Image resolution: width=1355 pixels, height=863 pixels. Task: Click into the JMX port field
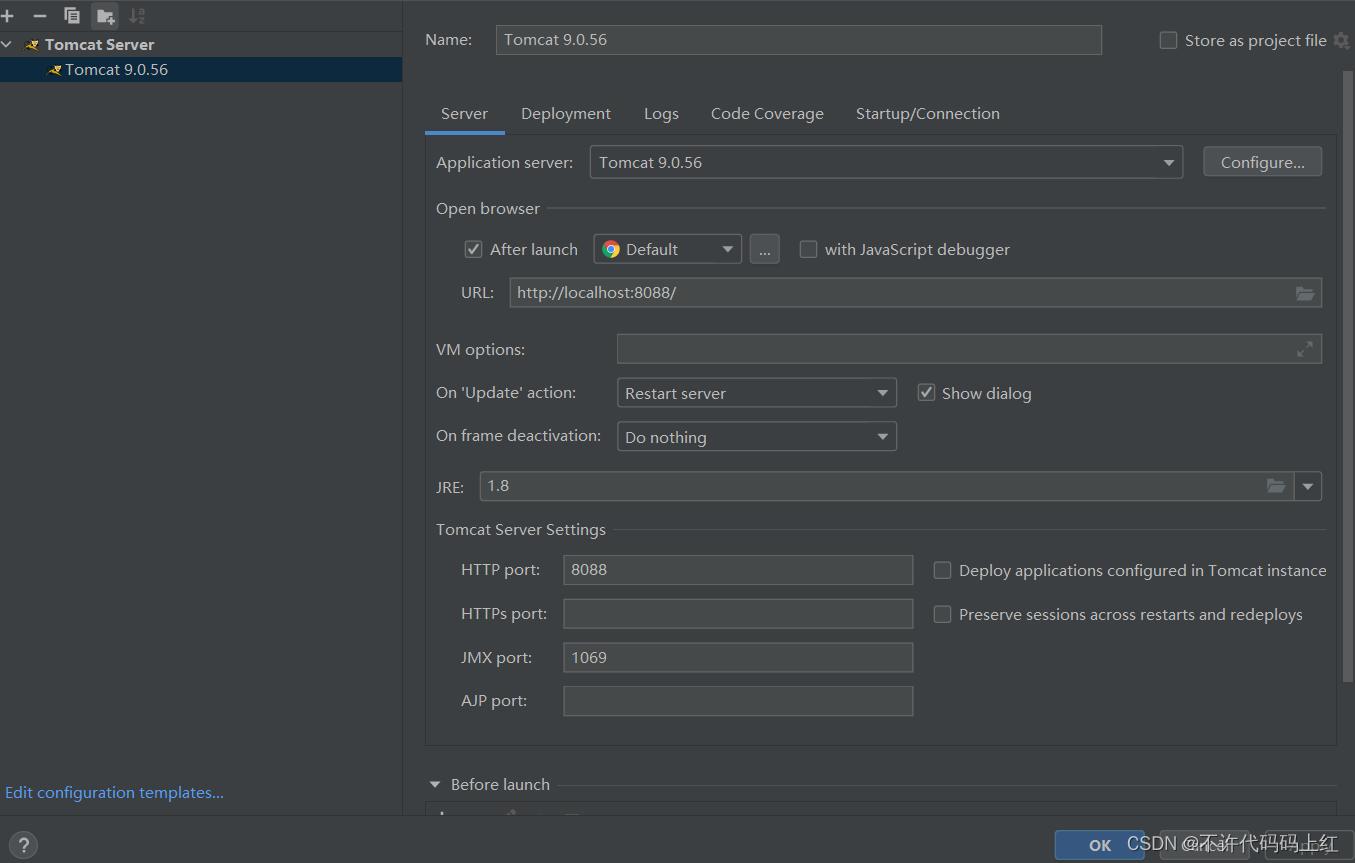click(x=738, y=657)
